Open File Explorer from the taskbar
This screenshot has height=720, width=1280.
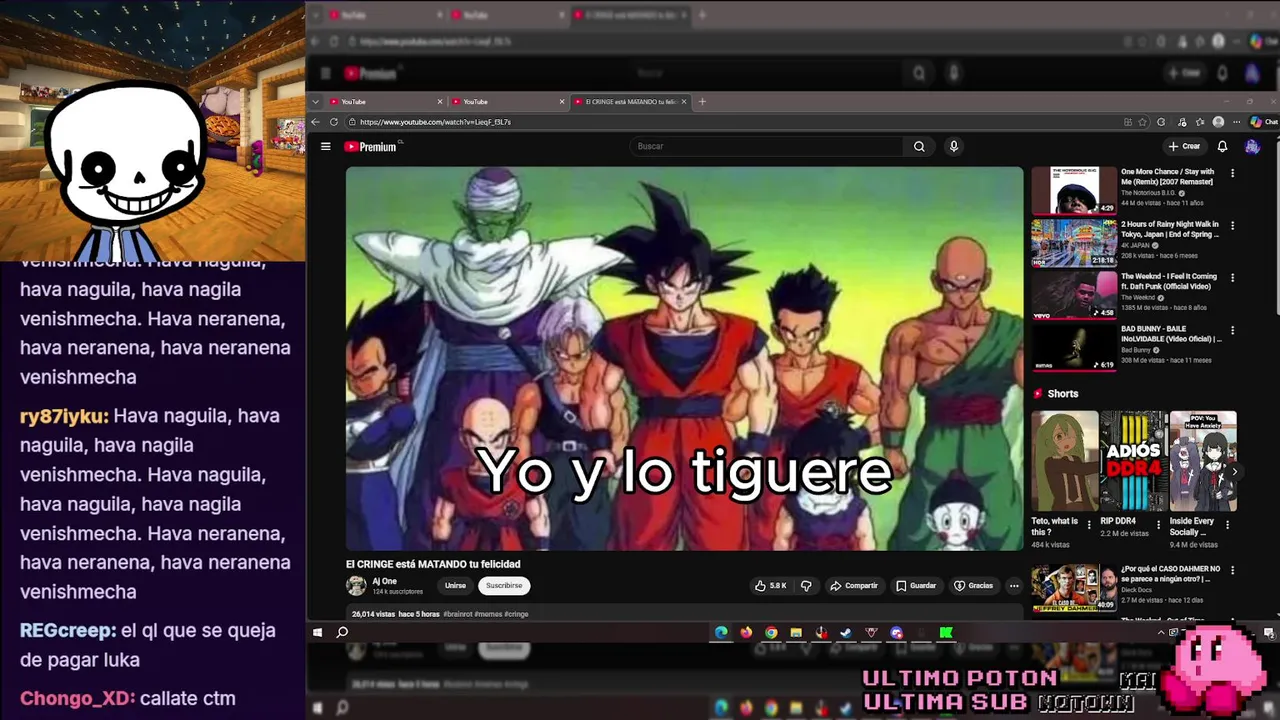pos(796,632)
